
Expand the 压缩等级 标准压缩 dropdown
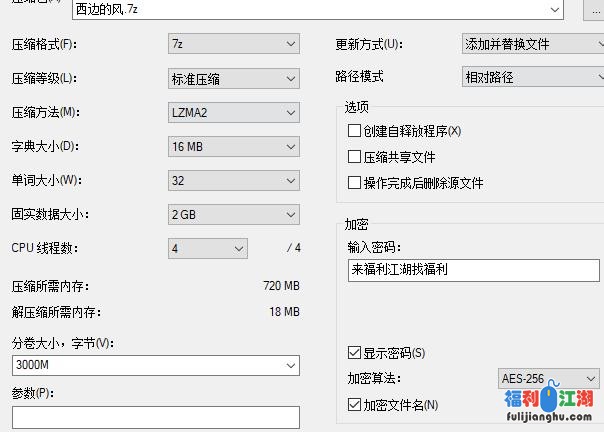click(234, 78)
